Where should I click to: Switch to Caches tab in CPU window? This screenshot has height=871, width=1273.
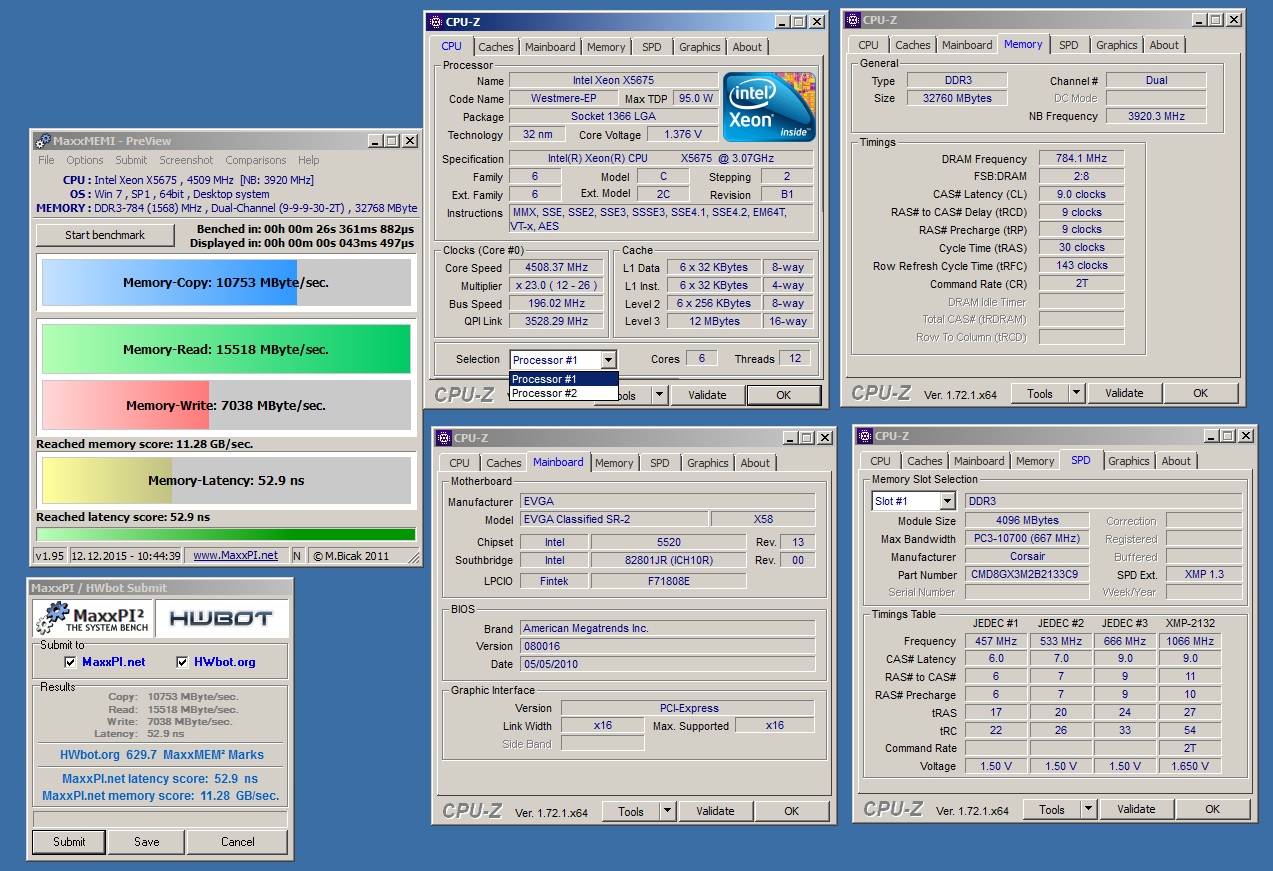coord(495,47)
